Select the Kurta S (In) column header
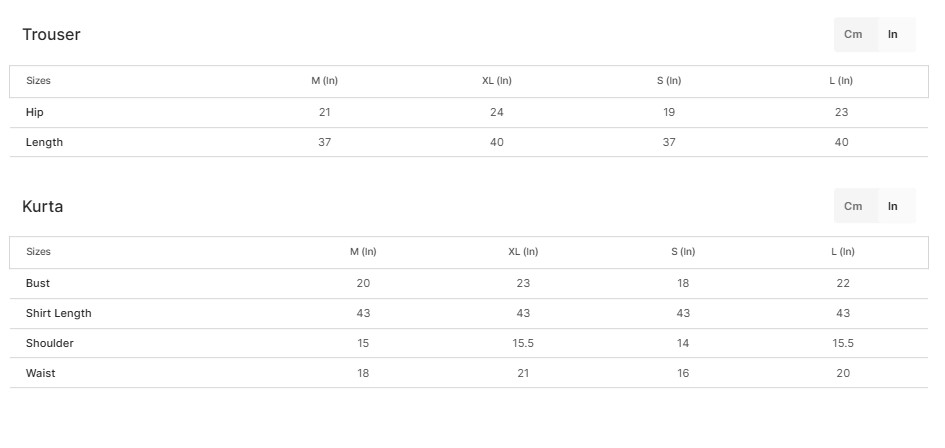This screenshot has height=448, width=945. (x=683, y=251)
